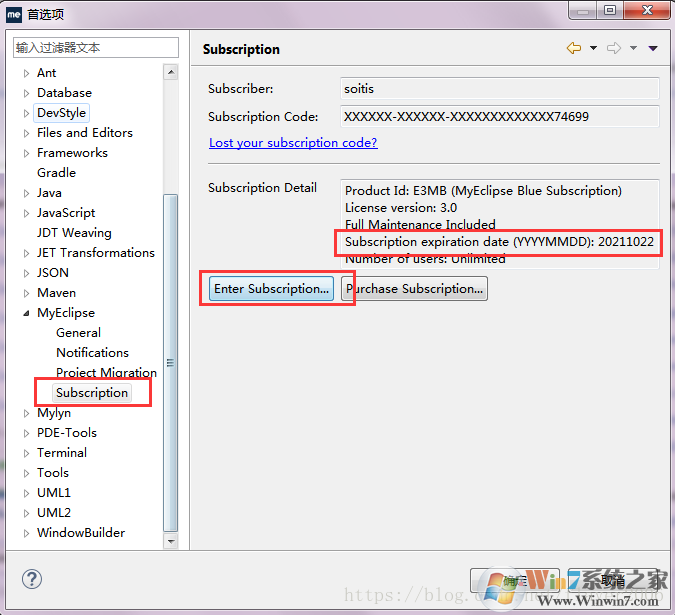Select the Database tree item
This screenshot has height=615, width=675.
click(x=65, y=93)
